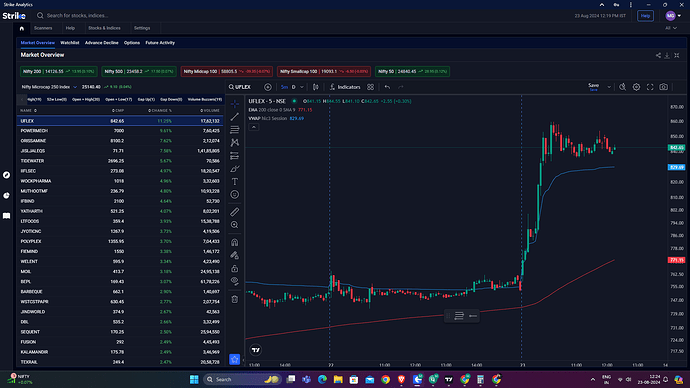Open the Indicators button

[345, 87]
